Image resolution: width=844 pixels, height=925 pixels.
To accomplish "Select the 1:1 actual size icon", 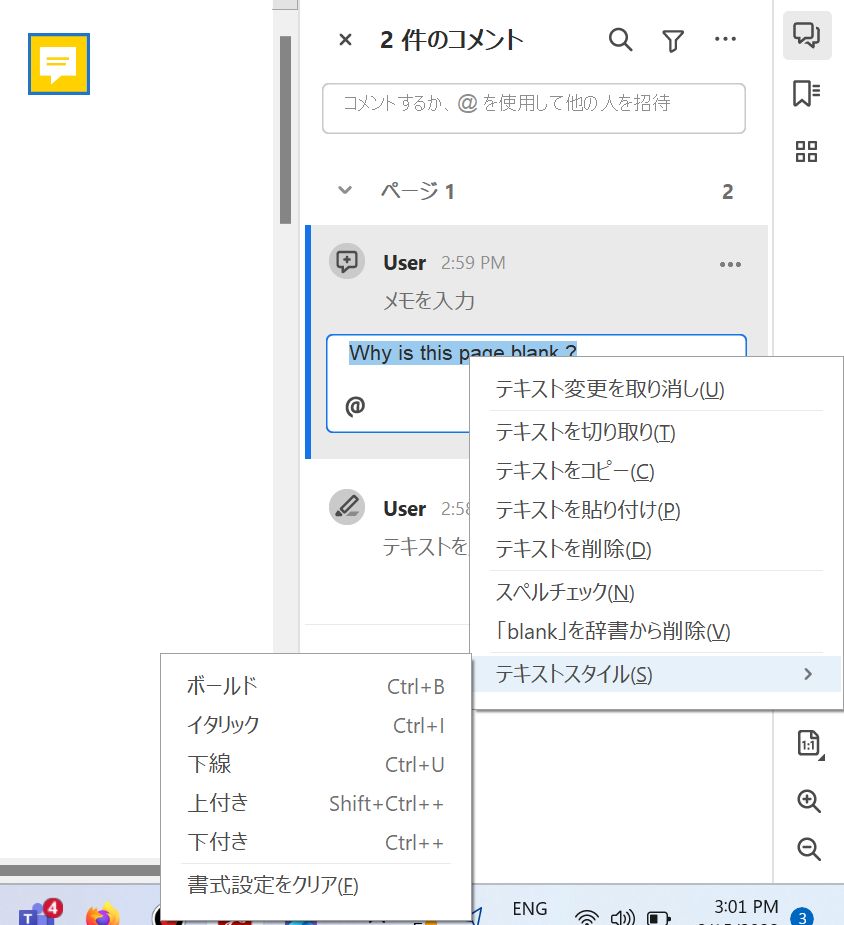I will pyautogui.click(x=806, y=742).
